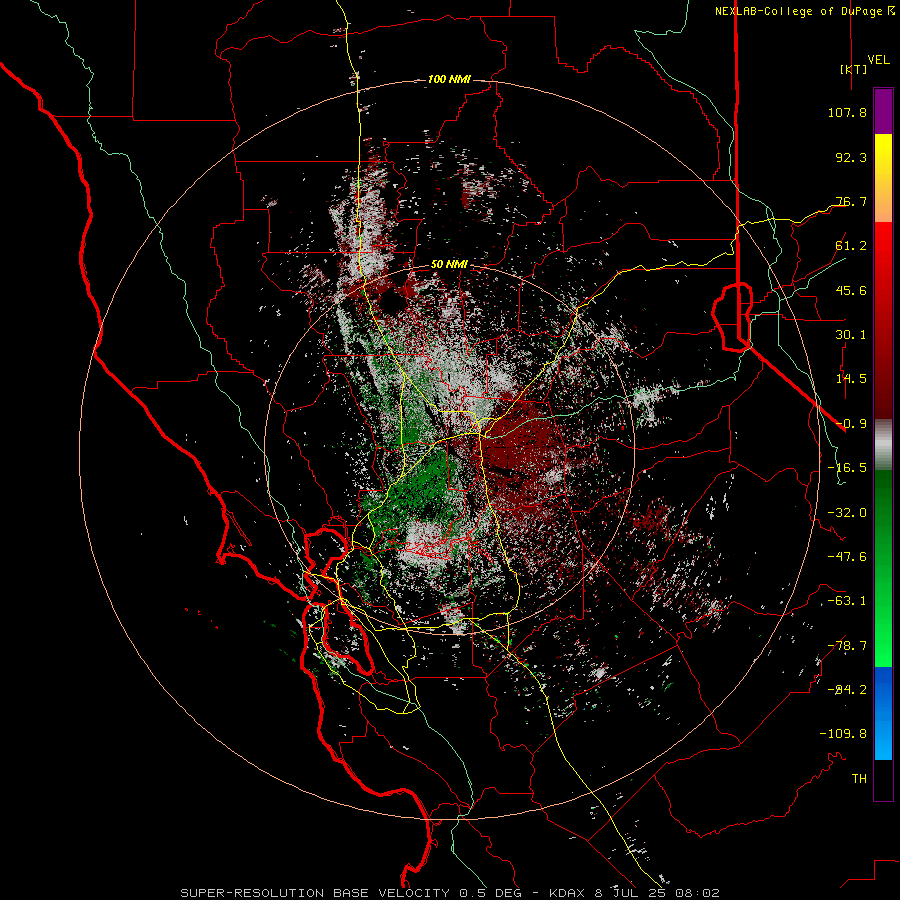Click the 76.7 velocity scale value

click(x=851, y=201)
